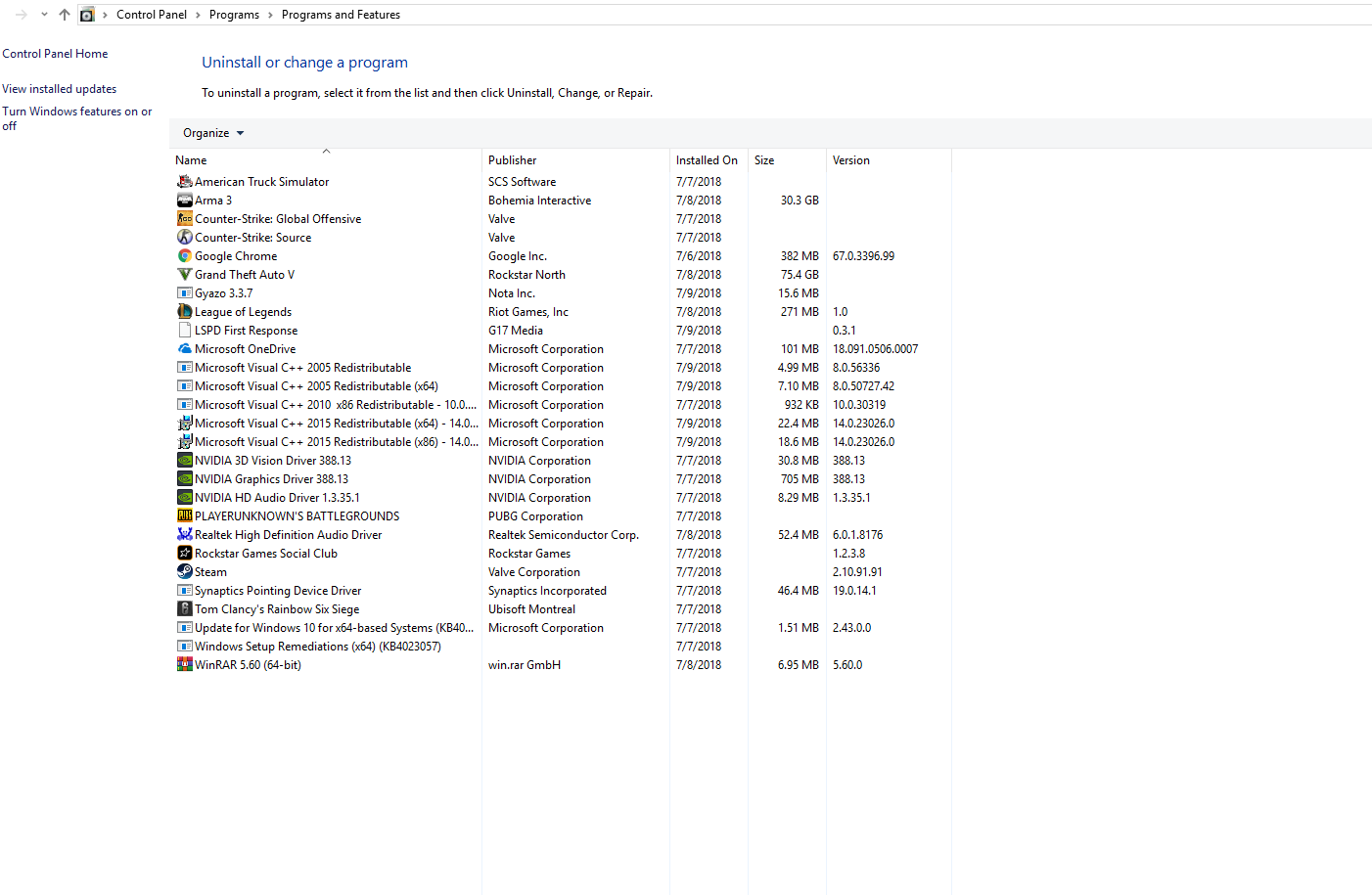
Task: Click the Synaptics Incorporated publisher cell
Action: pos(548,591)
